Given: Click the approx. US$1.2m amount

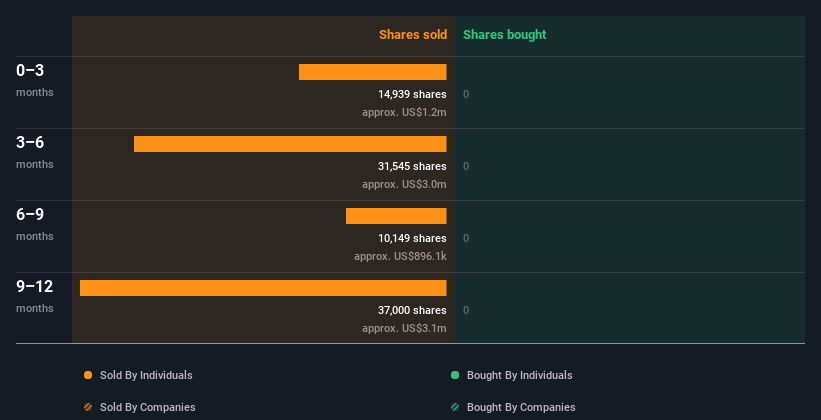Looking at the screenshot, I should coord(404,112).
